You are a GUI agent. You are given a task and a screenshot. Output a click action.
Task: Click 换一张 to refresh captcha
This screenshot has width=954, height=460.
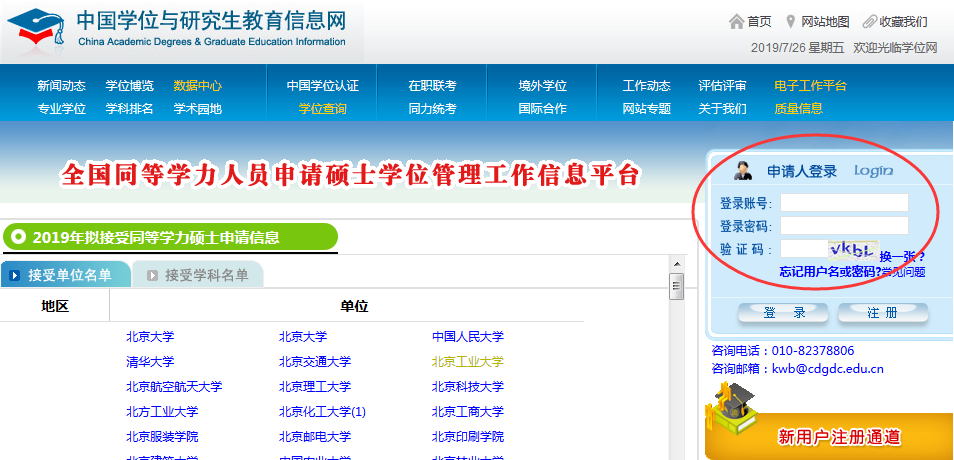click(903, 256)
